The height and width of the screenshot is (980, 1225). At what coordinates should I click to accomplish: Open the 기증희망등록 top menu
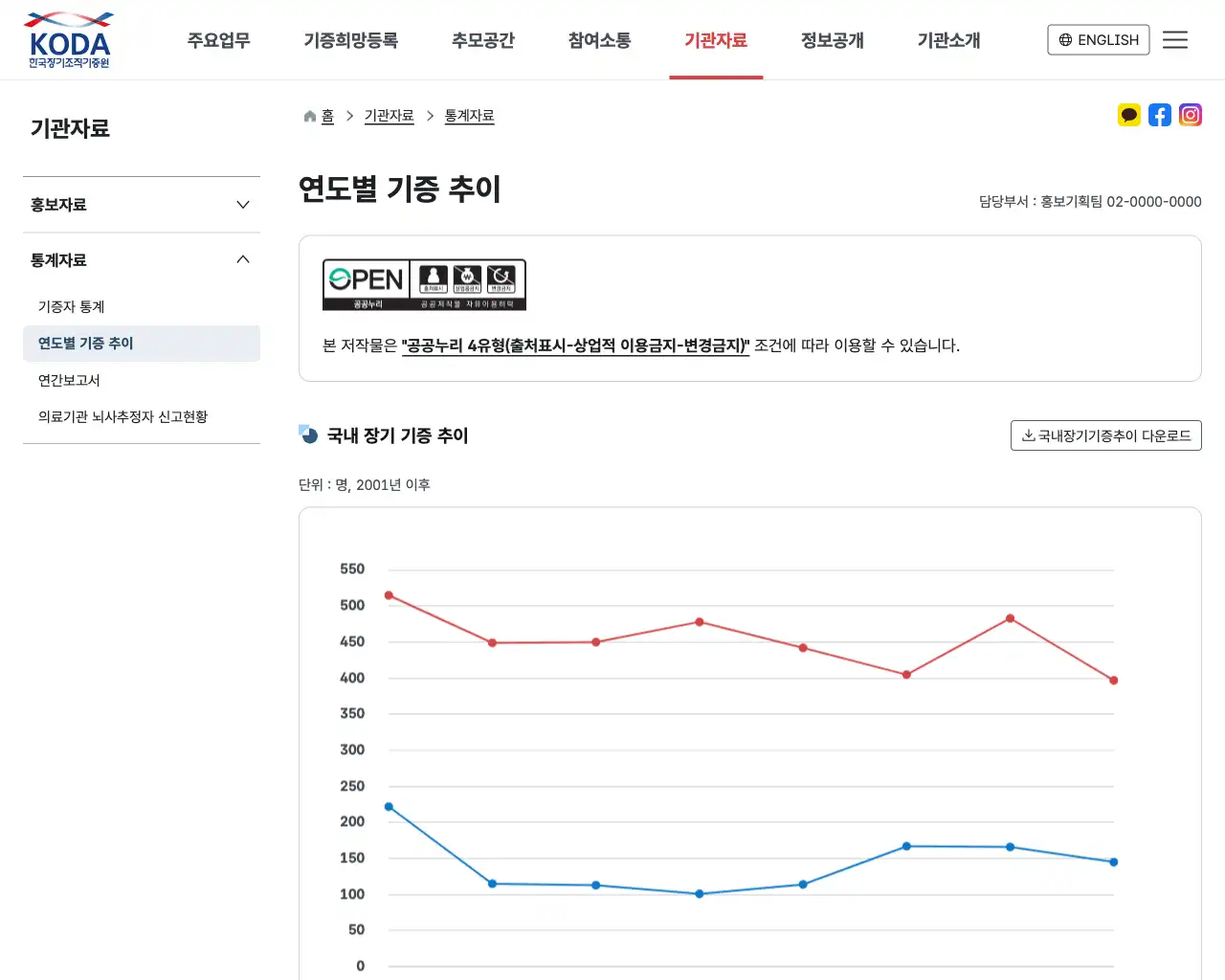(351, 40)
